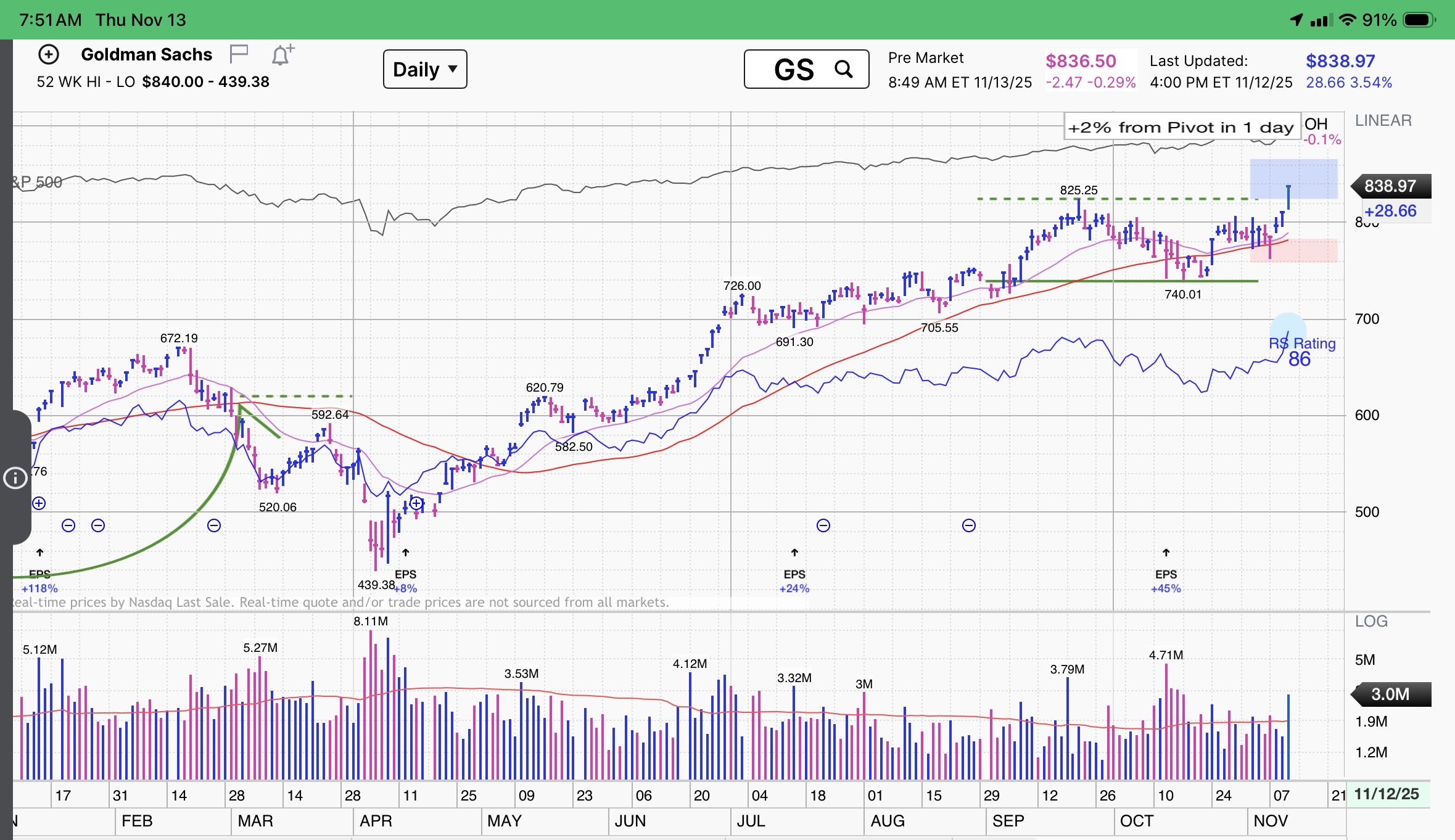Screen dimensions: 1455x840
Task: Tap the circled plus marker near April 11
Action: (x=417, y=504)
